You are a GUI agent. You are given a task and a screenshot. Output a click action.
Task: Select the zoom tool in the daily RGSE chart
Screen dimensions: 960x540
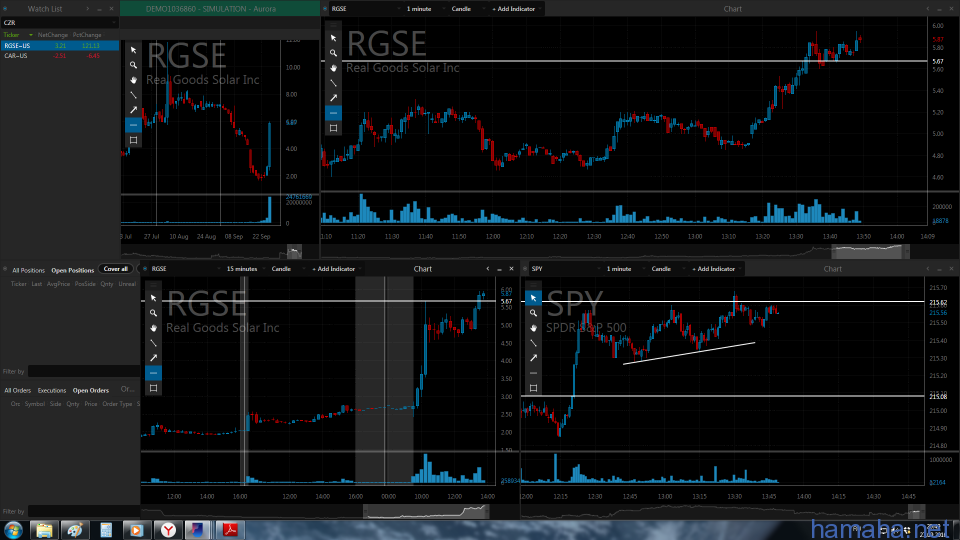(x=133, y=65)
